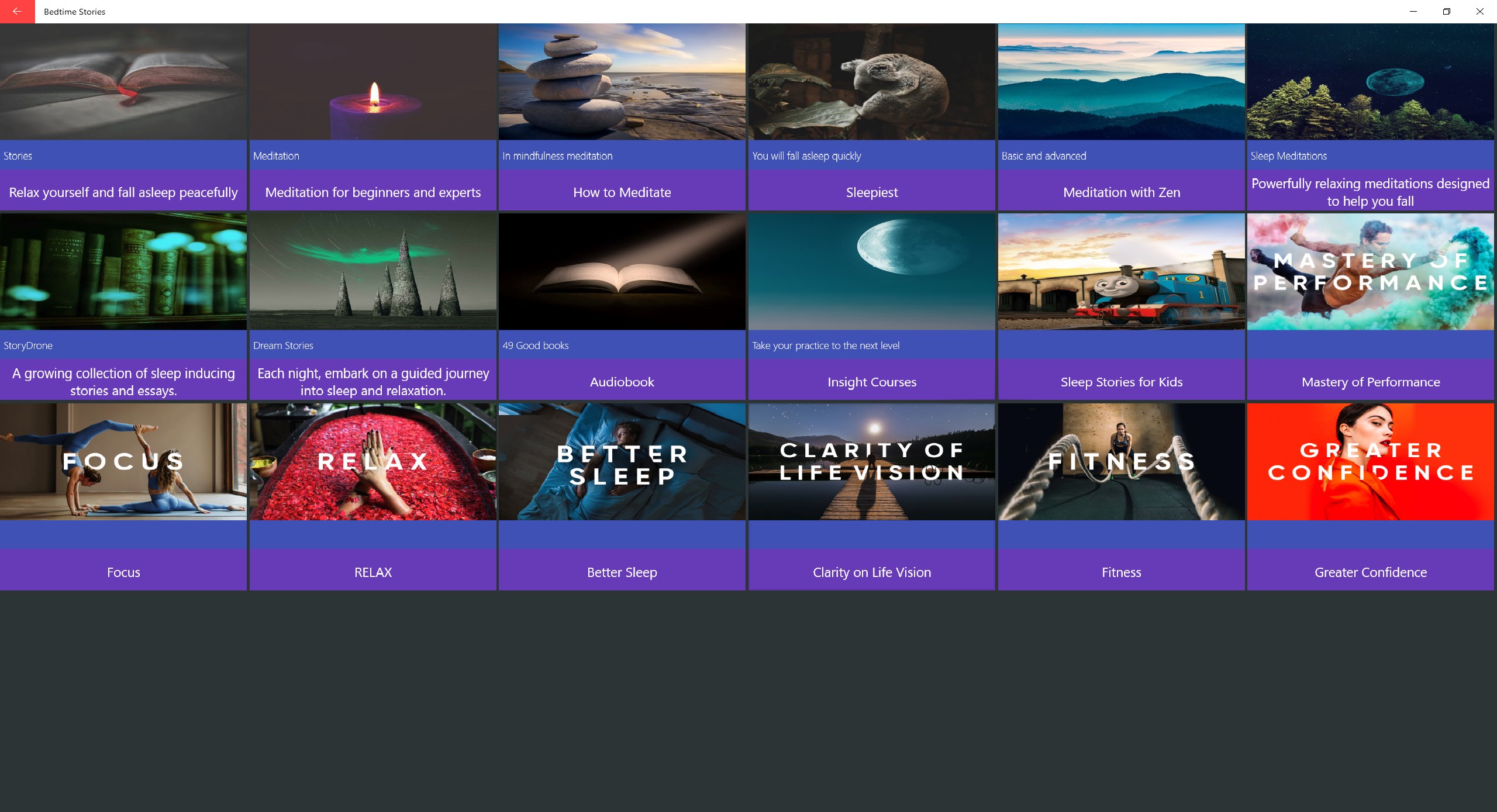Image resolution: width=1497 pixels, height=812 pixels.
Task: Click the Sleep Meditations forest moon image
Action: (1370, 82)
